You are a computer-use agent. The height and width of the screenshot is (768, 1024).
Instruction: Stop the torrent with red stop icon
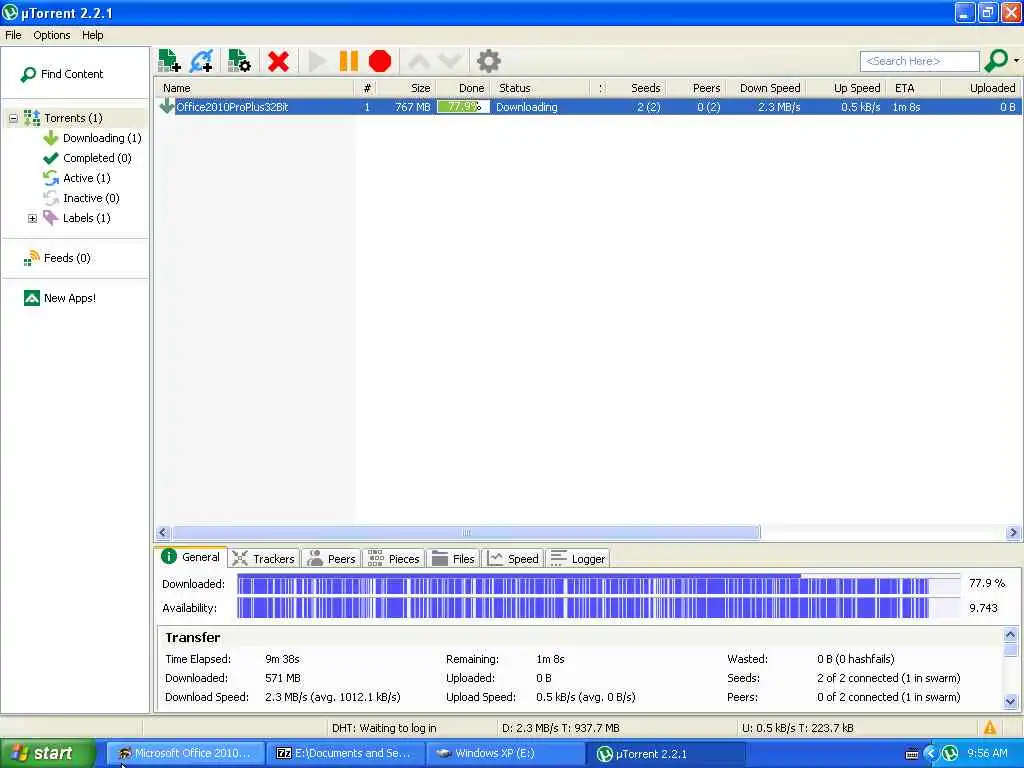[x=380, y=61]
